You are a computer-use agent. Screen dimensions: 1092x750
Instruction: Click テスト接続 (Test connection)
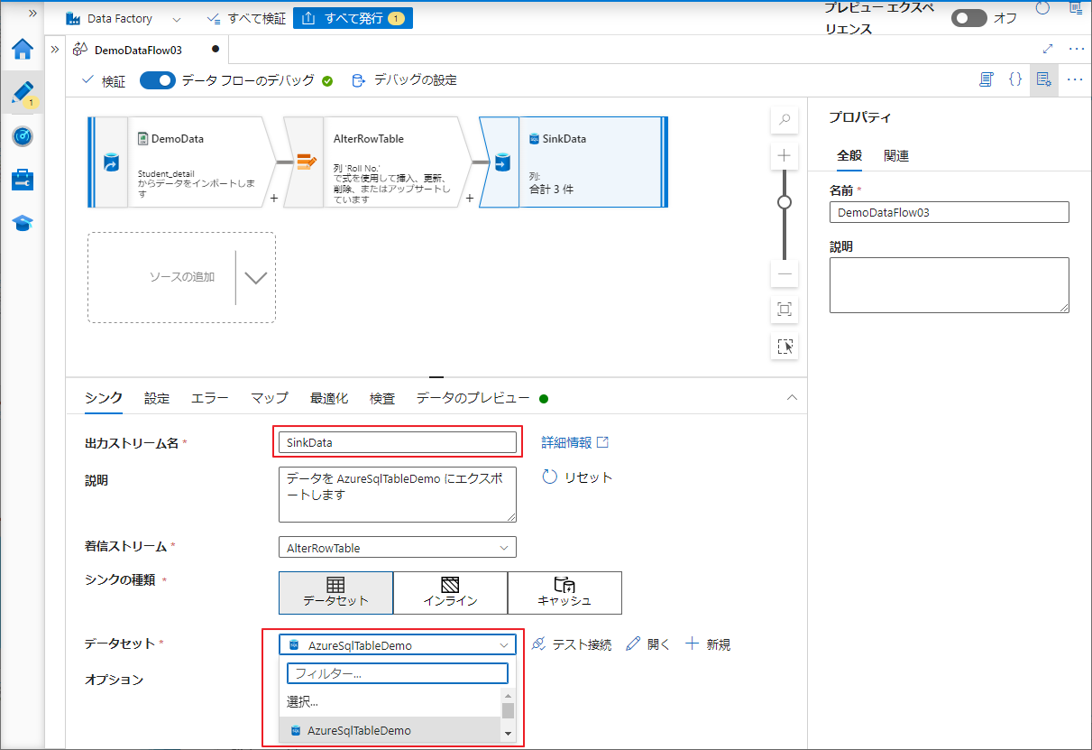coord(572,645)
